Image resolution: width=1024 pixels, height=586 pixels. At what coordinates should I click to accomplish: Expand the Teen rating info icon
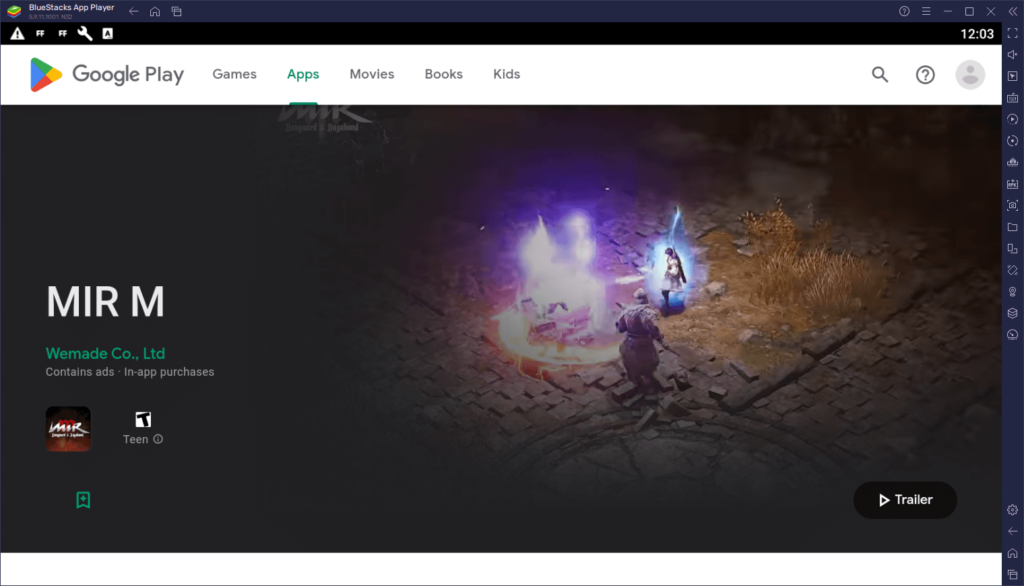click(159, 439)
